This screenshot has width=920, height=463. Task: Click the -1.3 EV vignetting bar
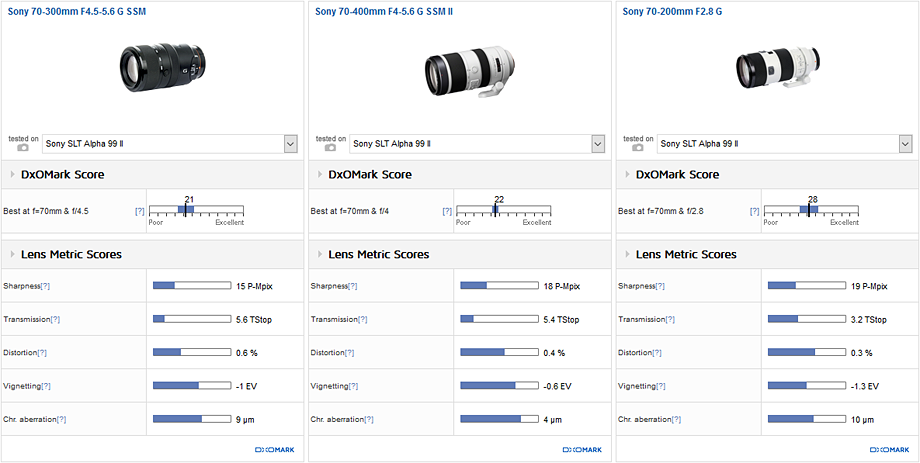807,386
